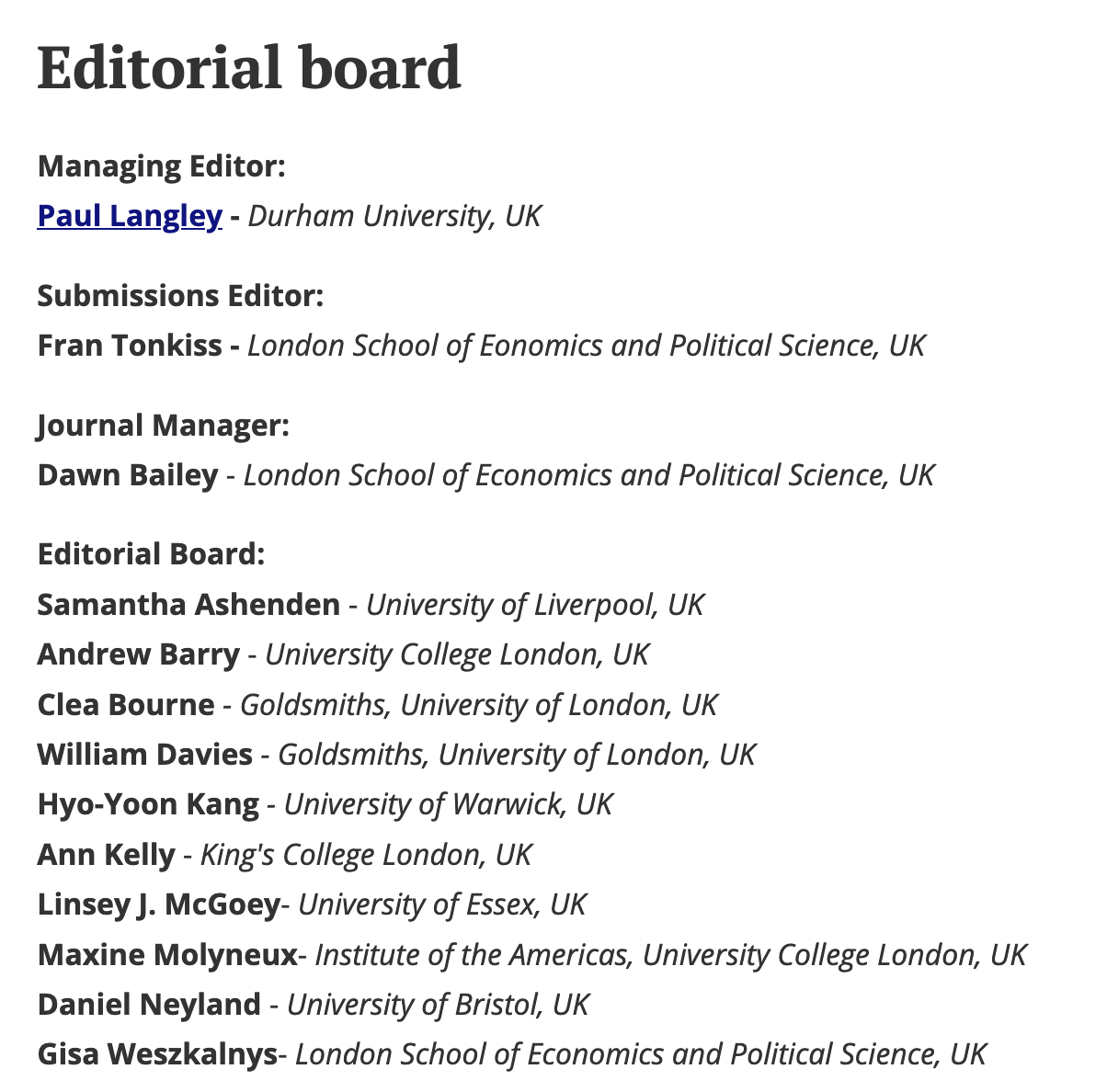Click the Managing Editor label
Screen dimensions: 1107x1092
point(162,166)
